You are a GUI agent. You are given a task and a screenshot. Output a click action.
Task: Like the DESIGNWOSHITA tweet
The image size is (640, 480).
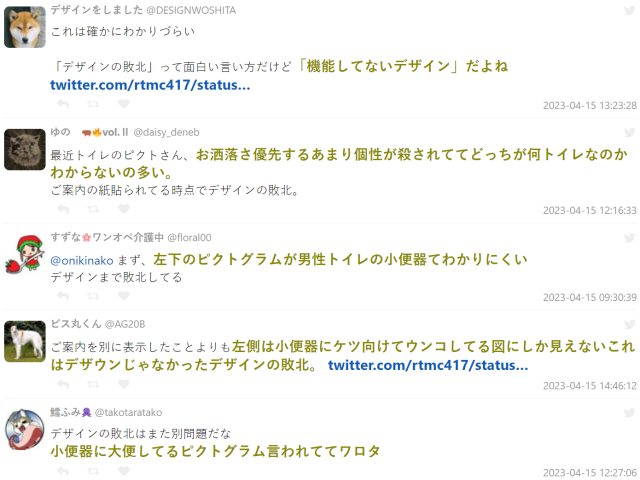point(124,104)
